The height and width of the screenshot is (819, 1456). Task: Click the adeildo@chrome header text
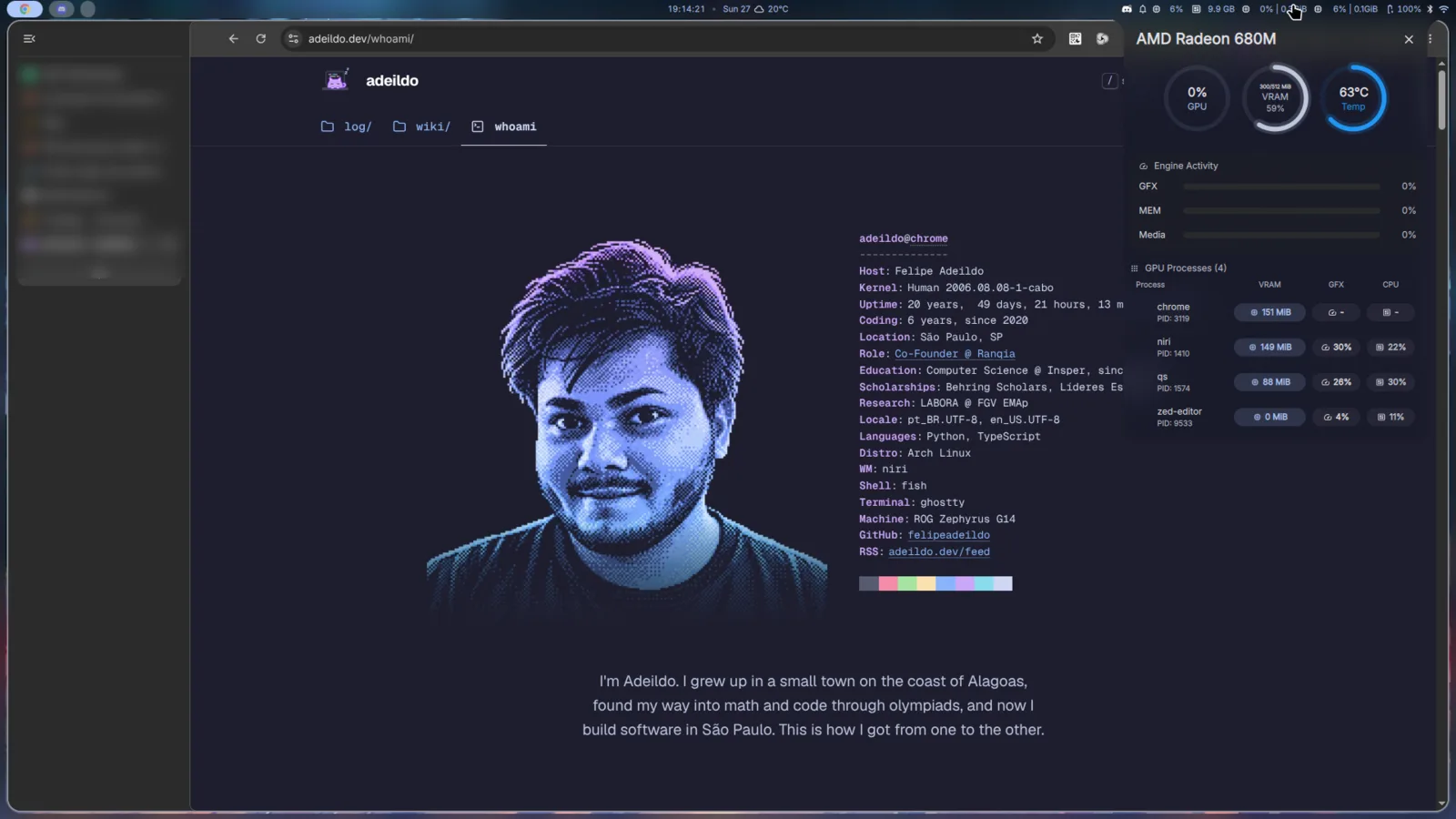(x=904, y=238)
